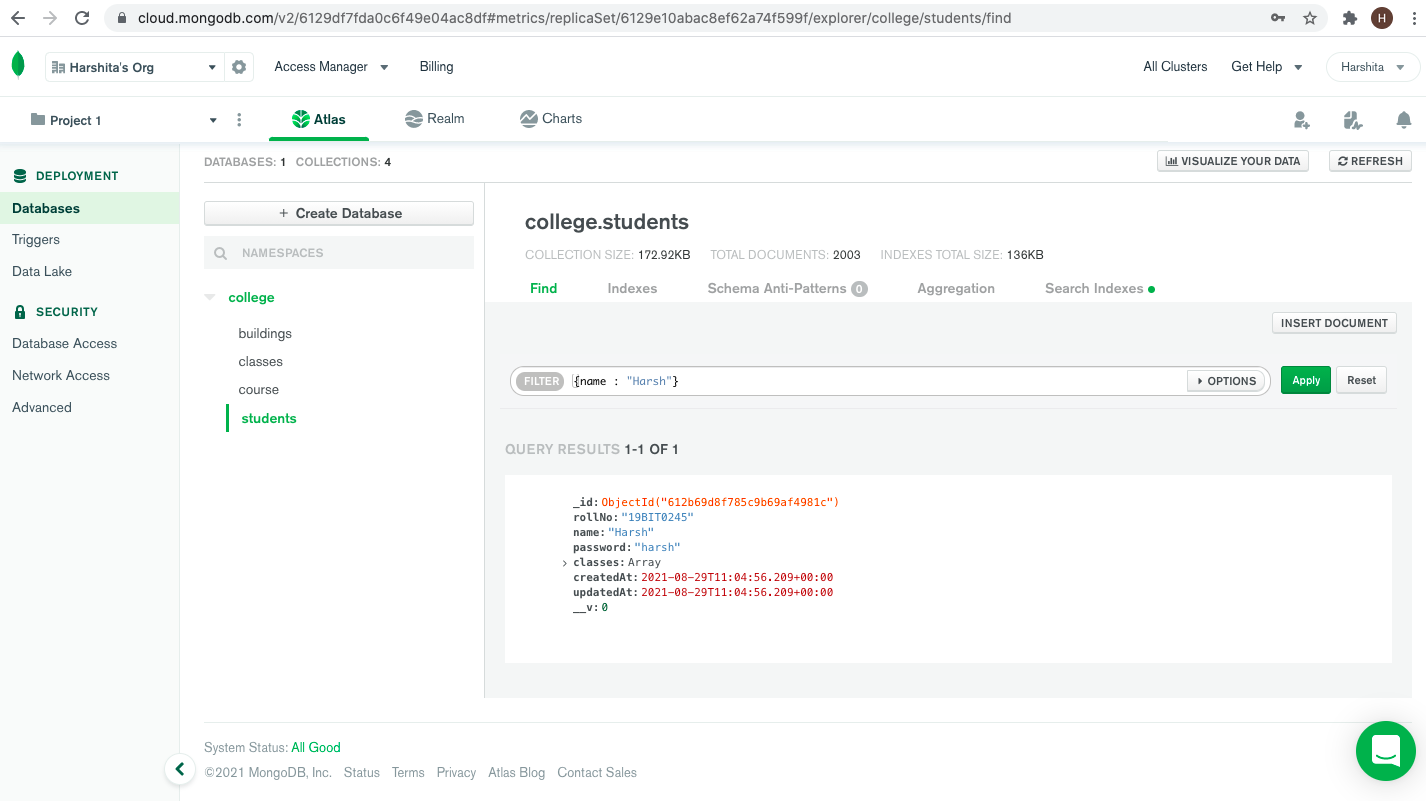Open the kebab menu beside Project 1

[239, 119]
